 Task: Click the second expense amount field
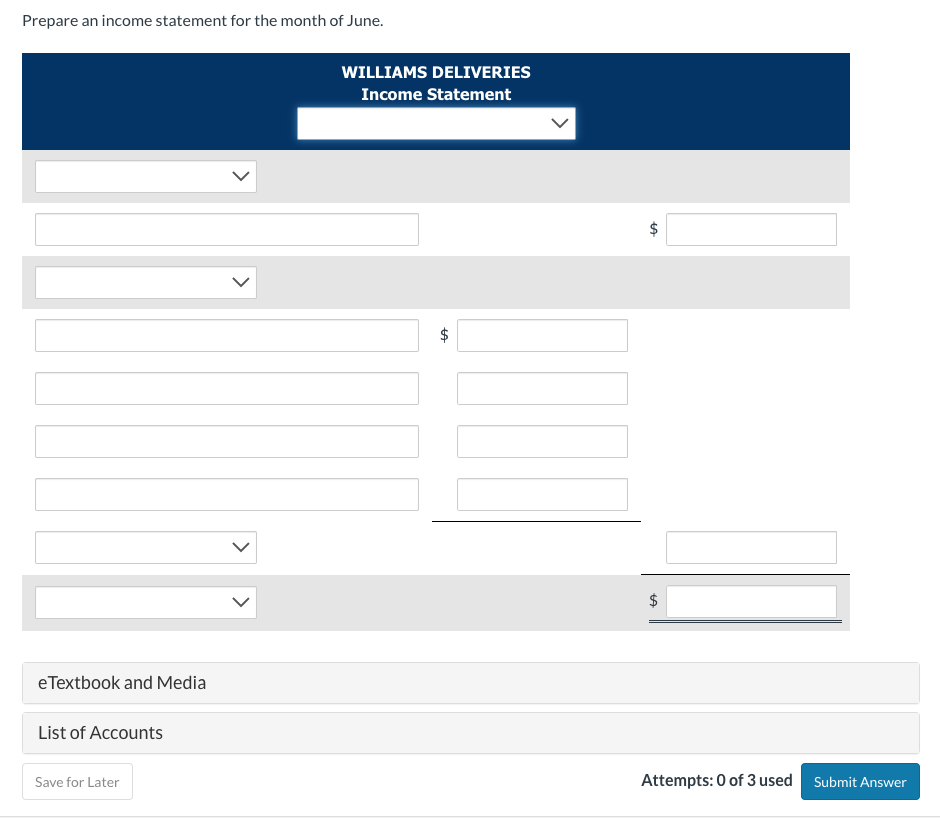(x=542, y=388)
